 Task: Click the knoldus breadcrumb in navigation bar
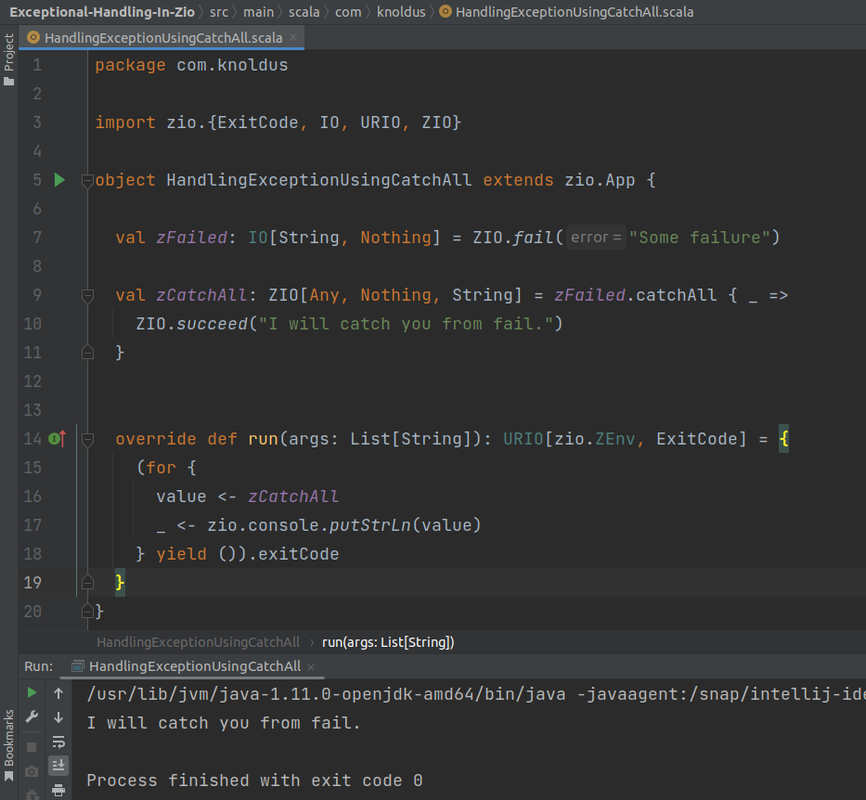click(401, 12)
